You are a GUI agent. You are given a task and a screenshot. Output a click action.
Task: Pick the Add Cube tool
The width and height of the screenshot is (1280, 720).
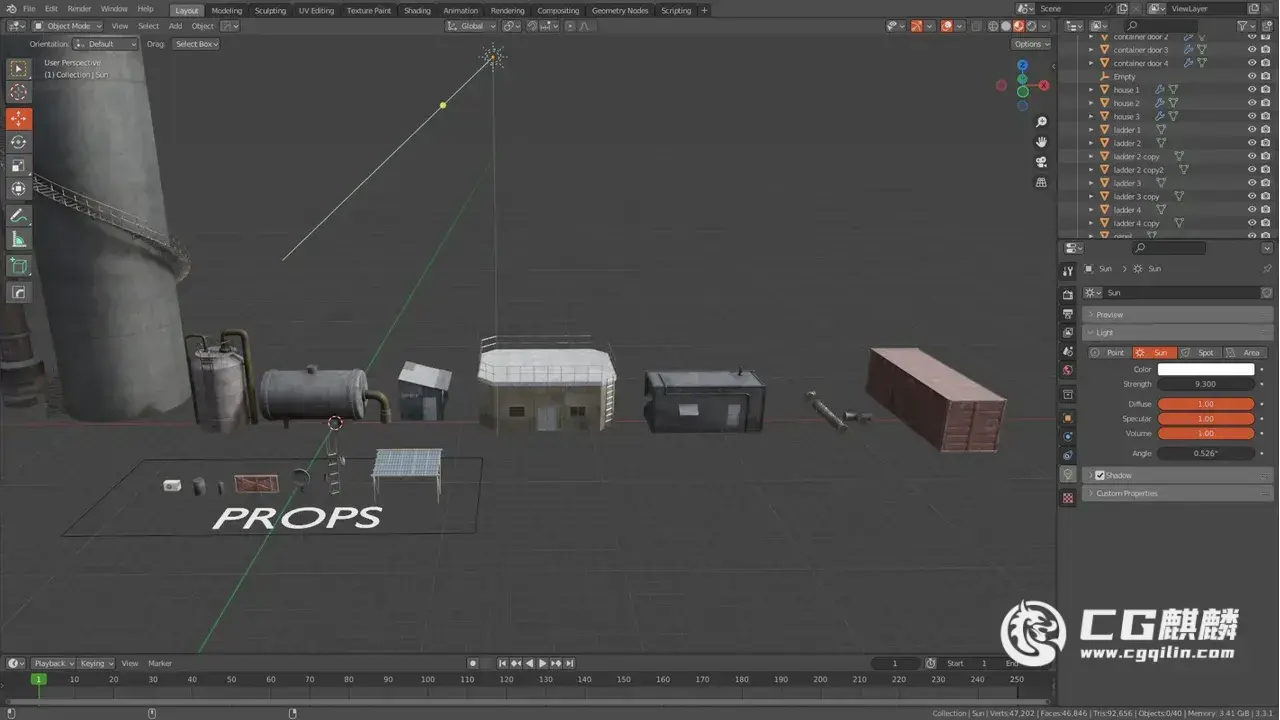tap(19, 266)
